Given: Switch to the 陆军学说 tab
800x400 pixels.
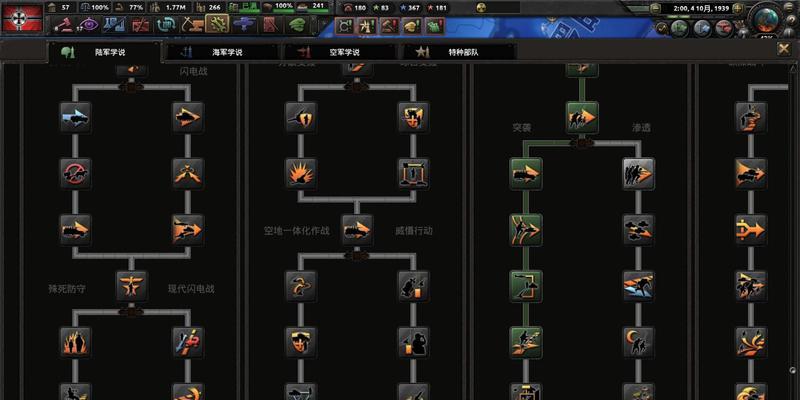Looking at the screenshot, I should 104,52.
